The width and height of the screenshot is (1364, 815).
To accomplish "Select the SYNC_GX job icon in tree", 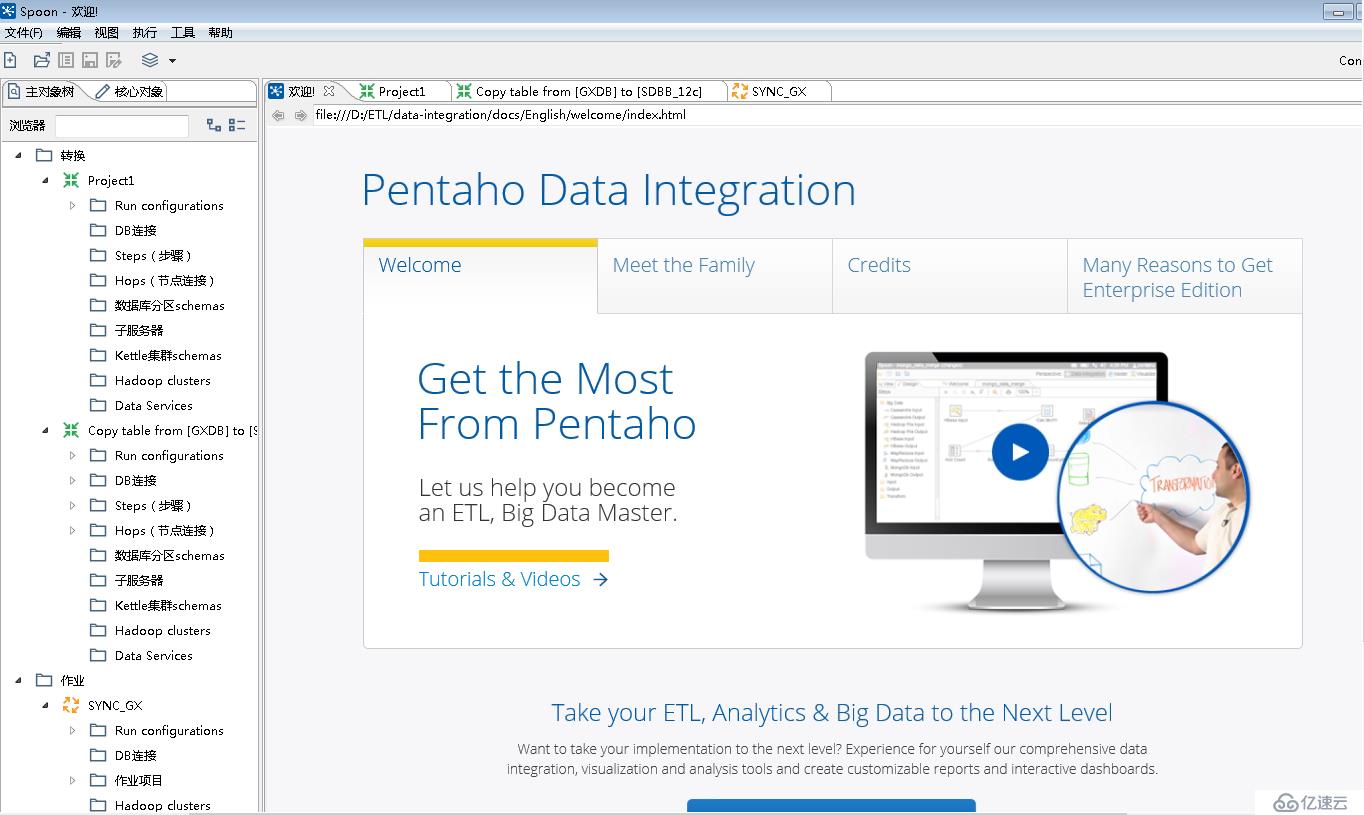I will click(71, 705).
